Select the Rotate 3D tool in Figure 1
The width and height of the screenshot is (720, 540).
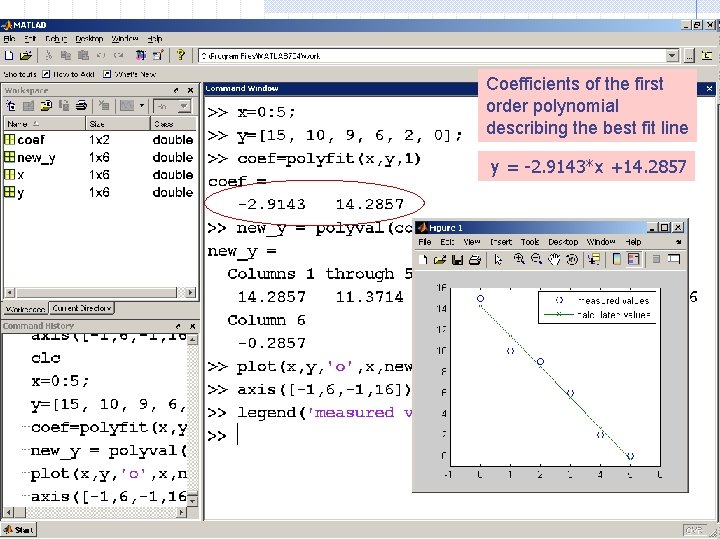click(572, 259)
